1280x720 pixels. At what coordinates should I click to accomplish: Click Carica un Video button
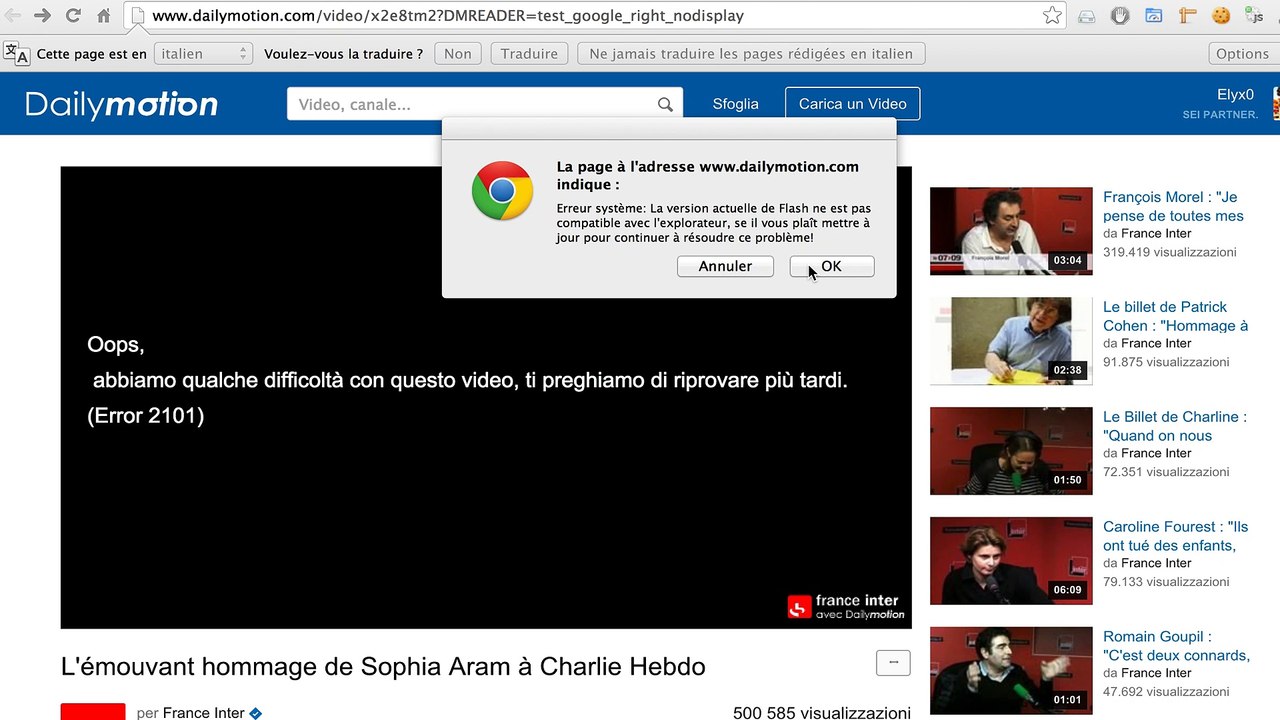(x=853, y=104)
